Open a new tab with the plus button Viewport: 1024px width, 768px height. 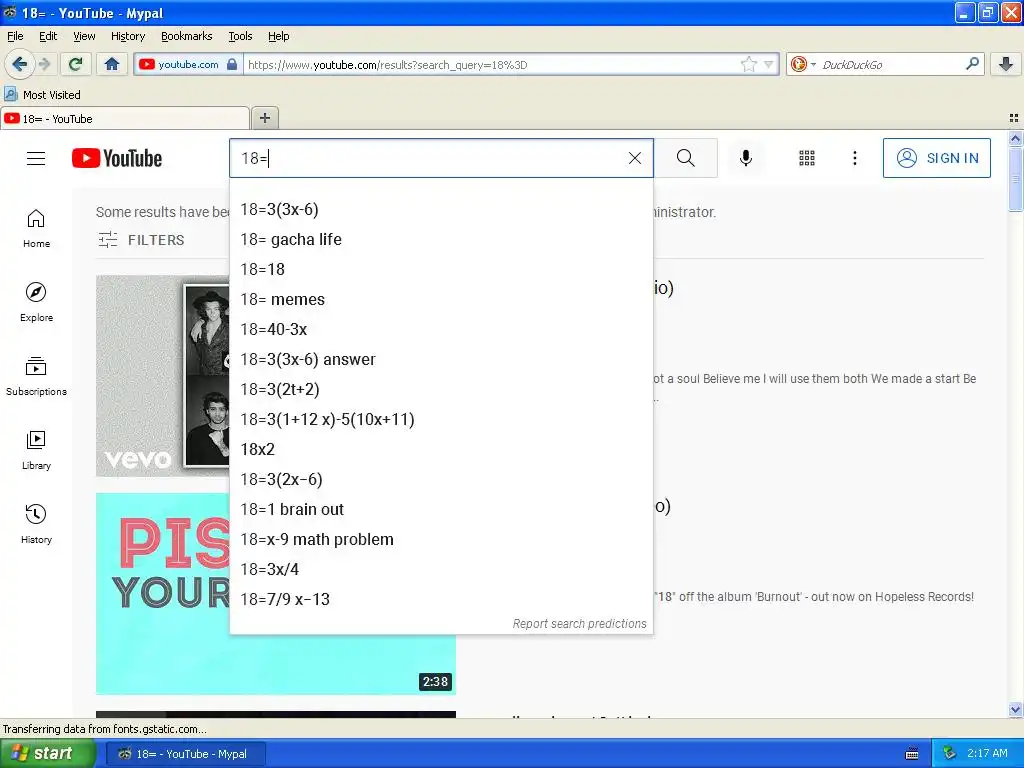coord(264,118)
